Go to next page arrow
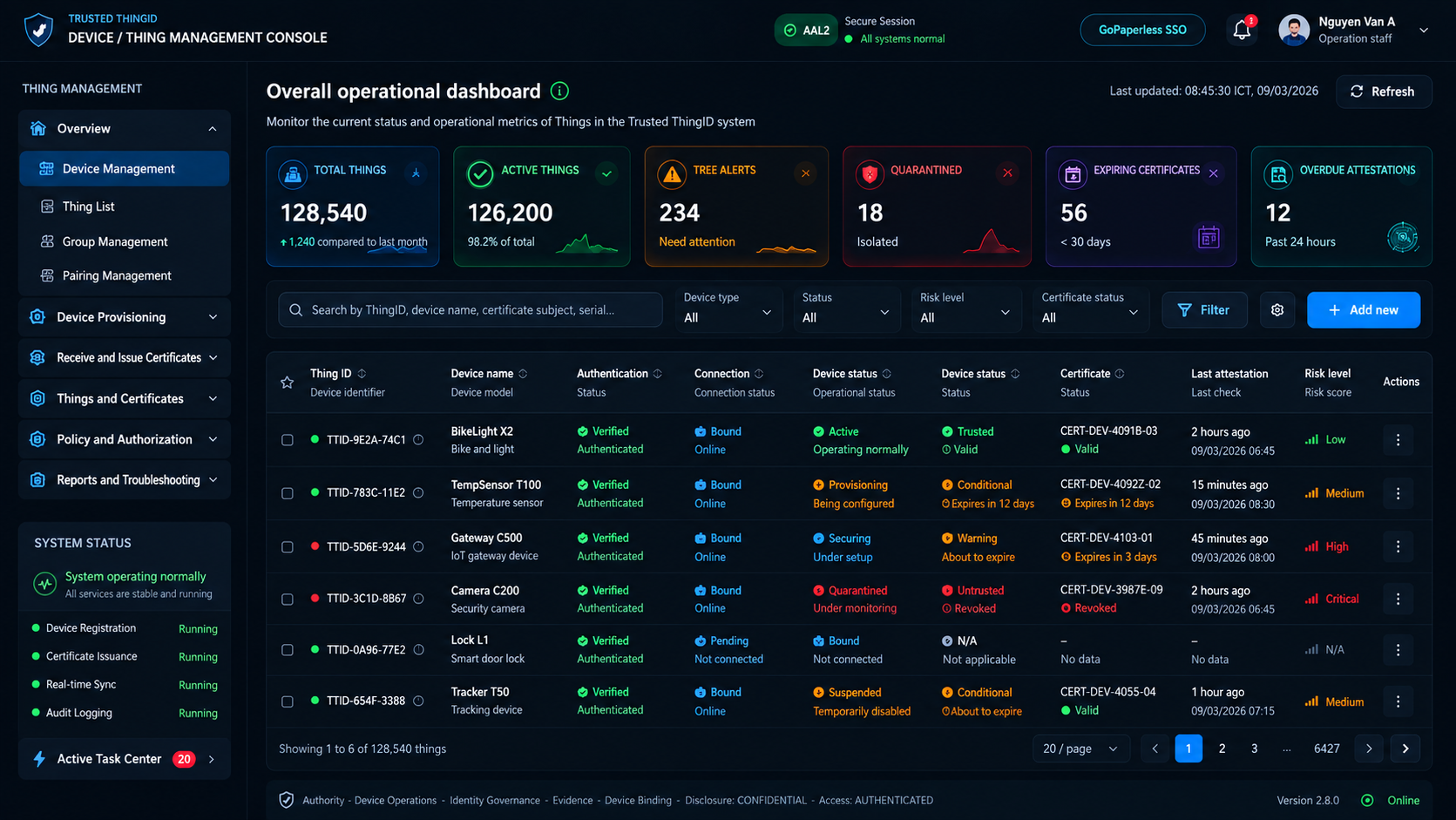 [1369, 749]
